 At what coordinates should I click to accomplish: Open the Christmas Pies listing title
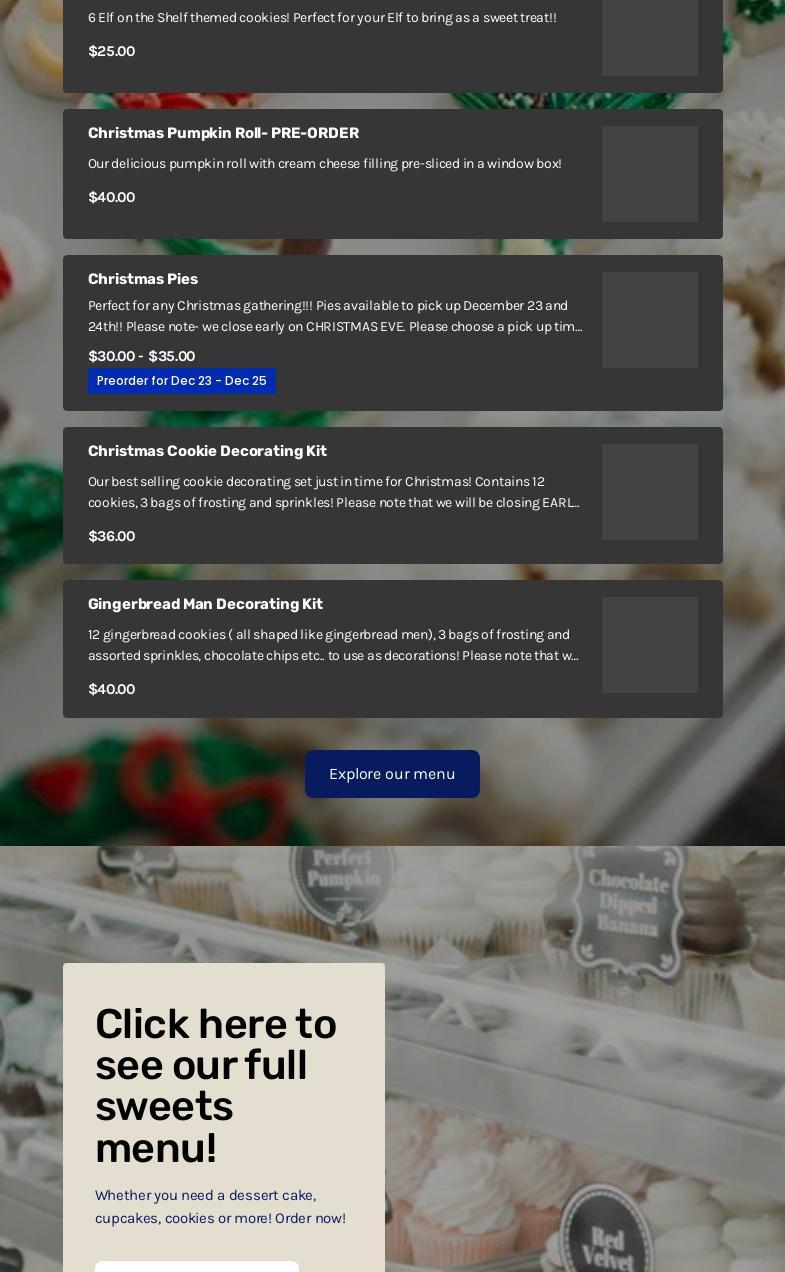pos(143,279)
